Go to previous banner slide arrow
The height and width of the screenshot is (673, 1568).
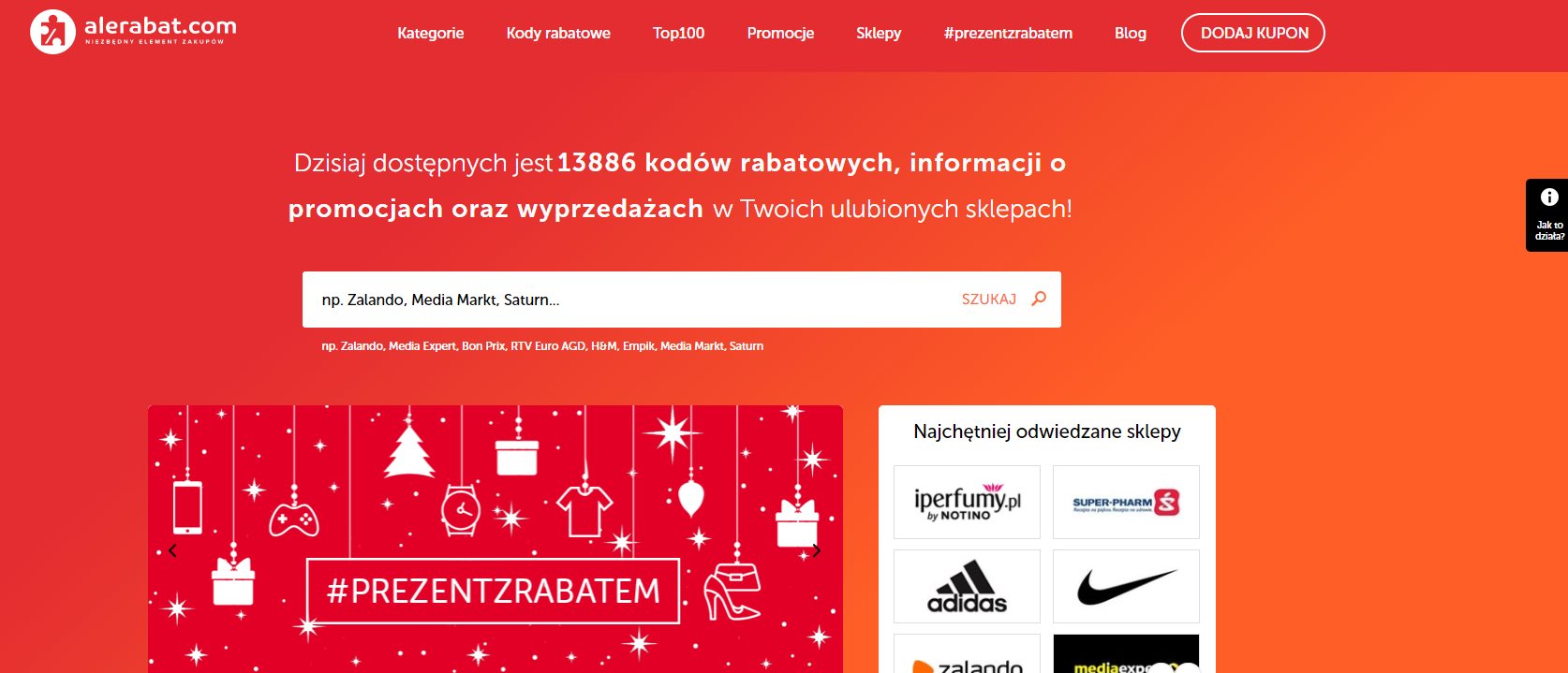point(172,550)
